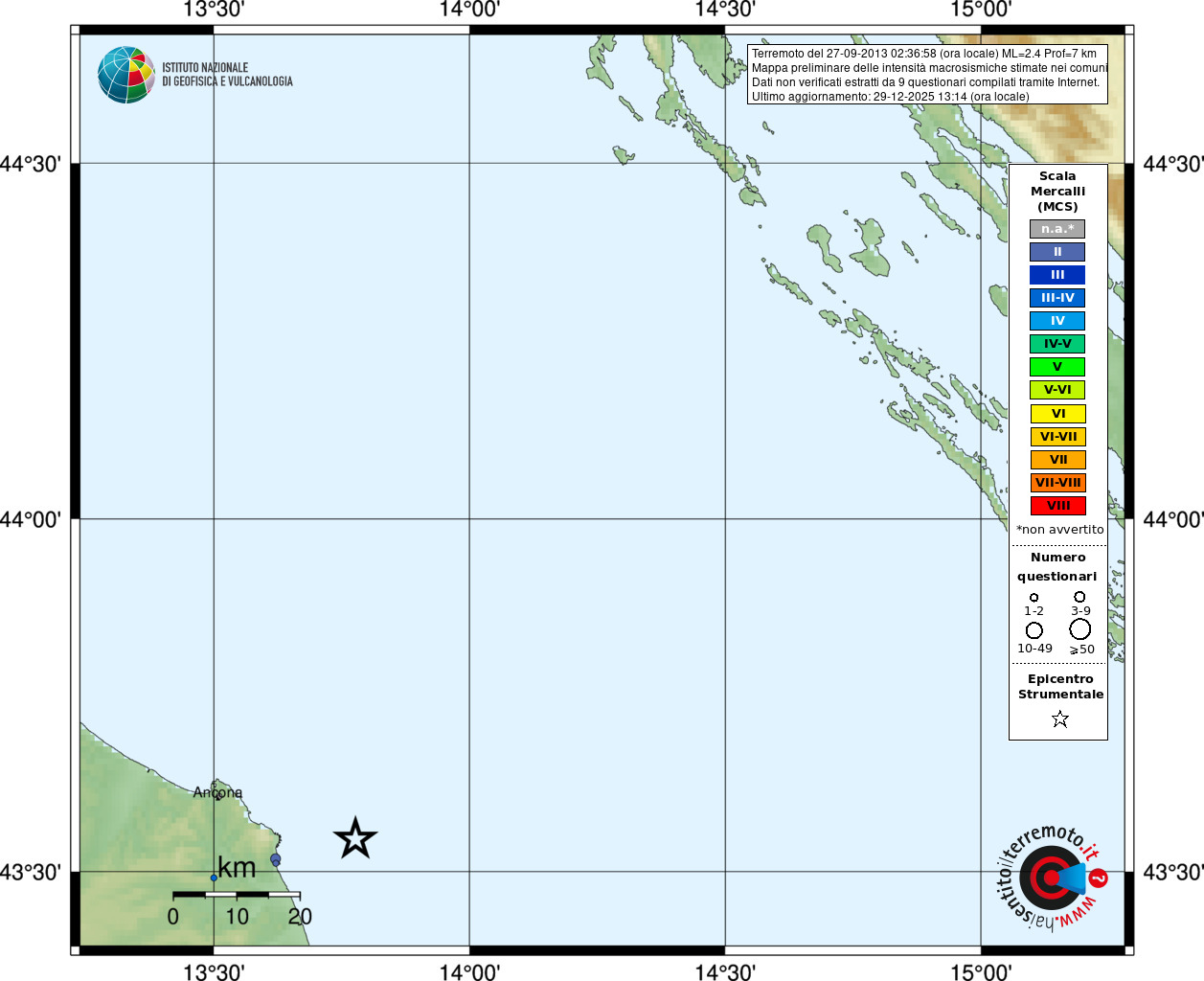Click the III intensity legend swatch

1057,275
